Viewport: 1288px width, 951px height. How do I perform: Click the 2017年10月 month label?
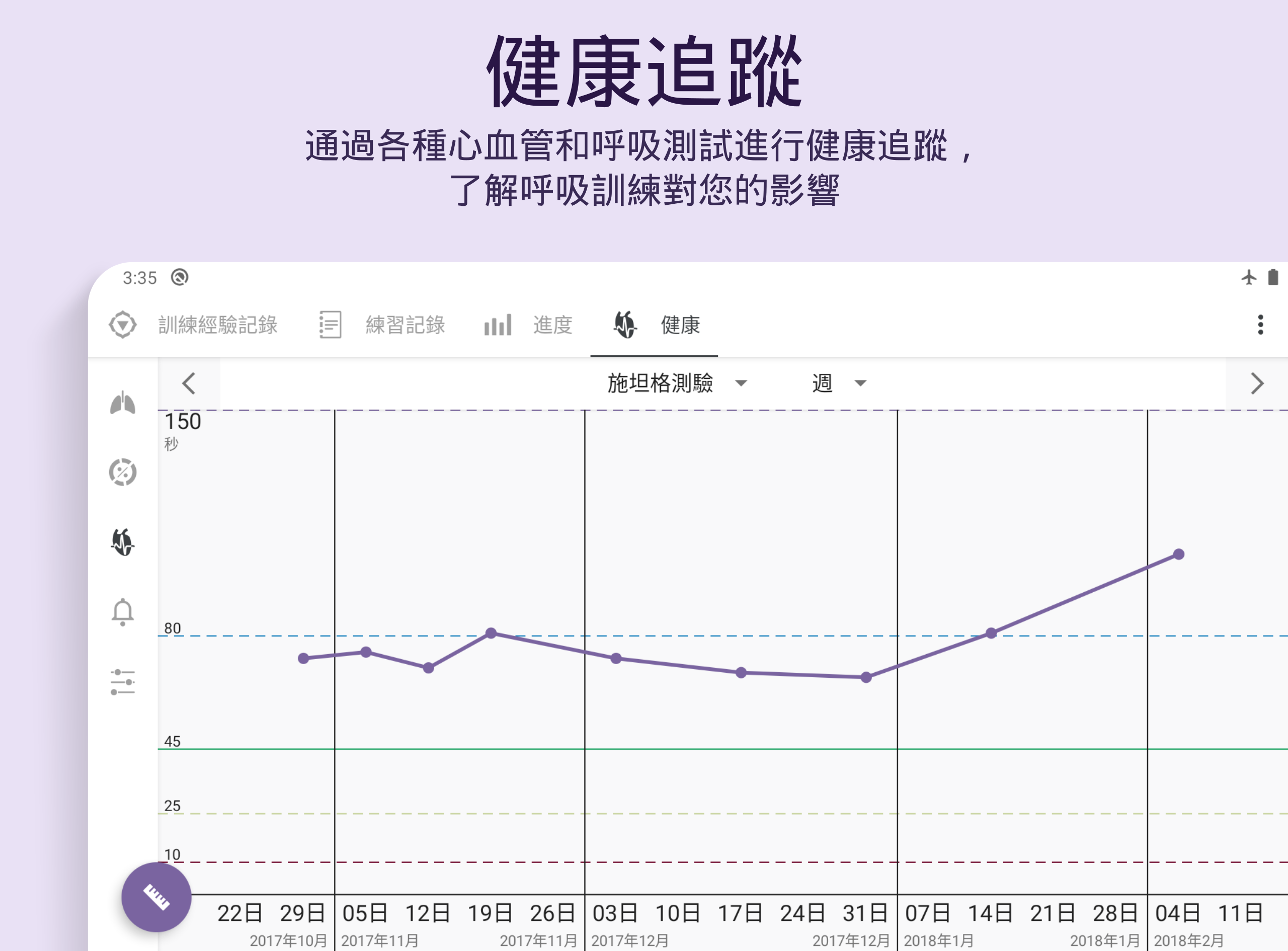click(x=288, y=940)
